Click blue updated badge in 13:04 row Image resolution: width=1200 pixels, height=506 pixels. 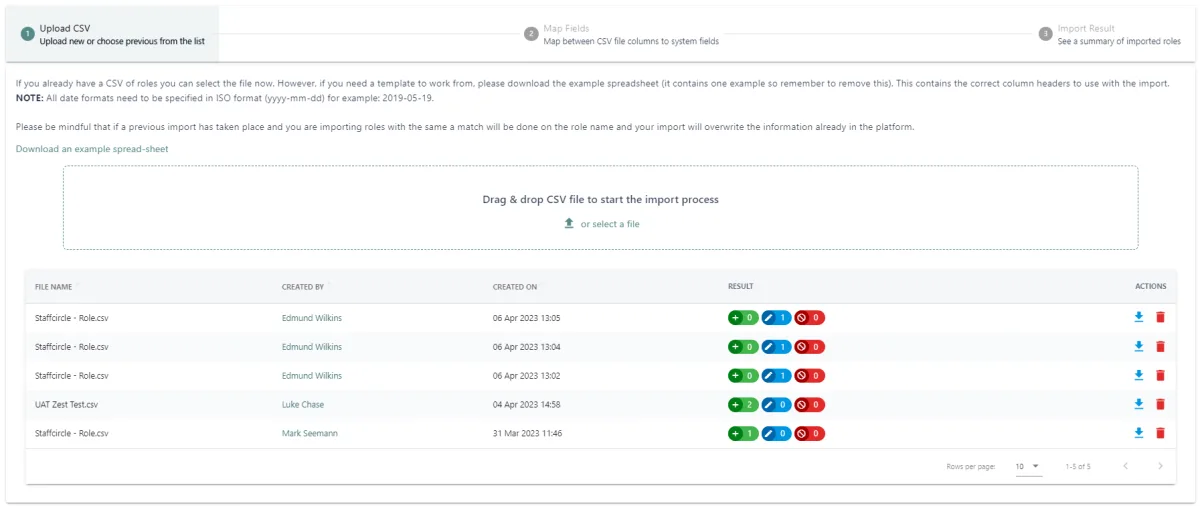776,347
